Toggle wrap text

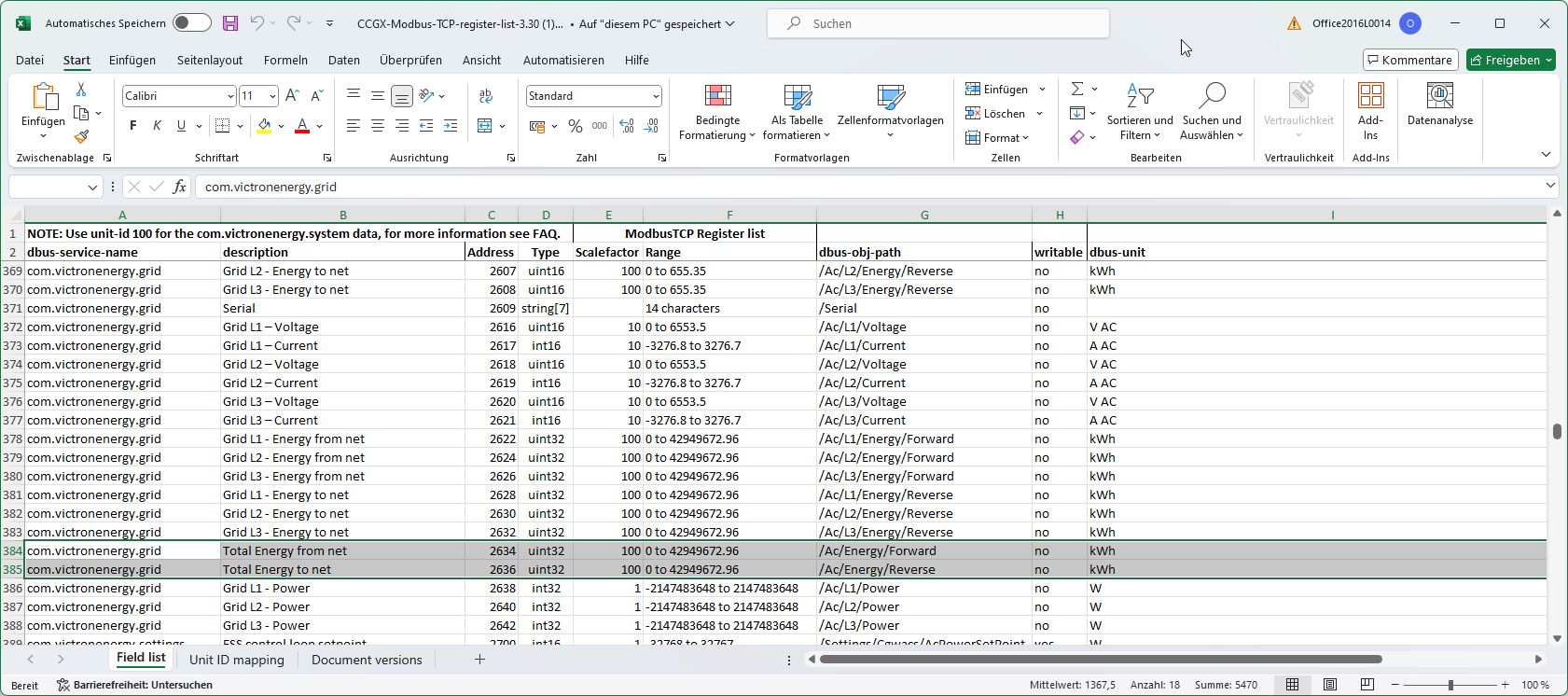[486, 95]
